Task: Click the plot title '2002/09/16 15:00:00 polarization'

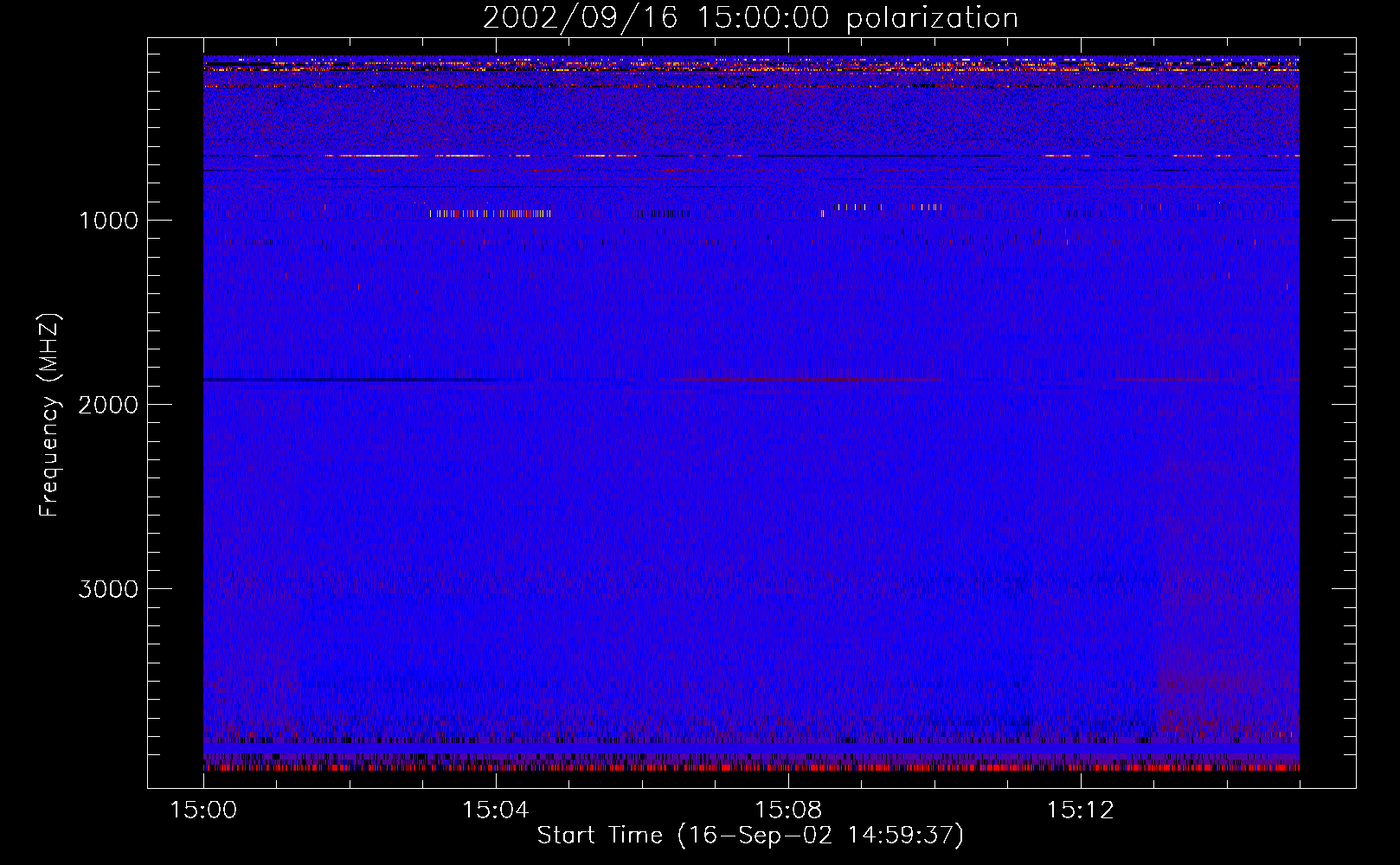Action: pyautogui.click(x=750, y=18)
